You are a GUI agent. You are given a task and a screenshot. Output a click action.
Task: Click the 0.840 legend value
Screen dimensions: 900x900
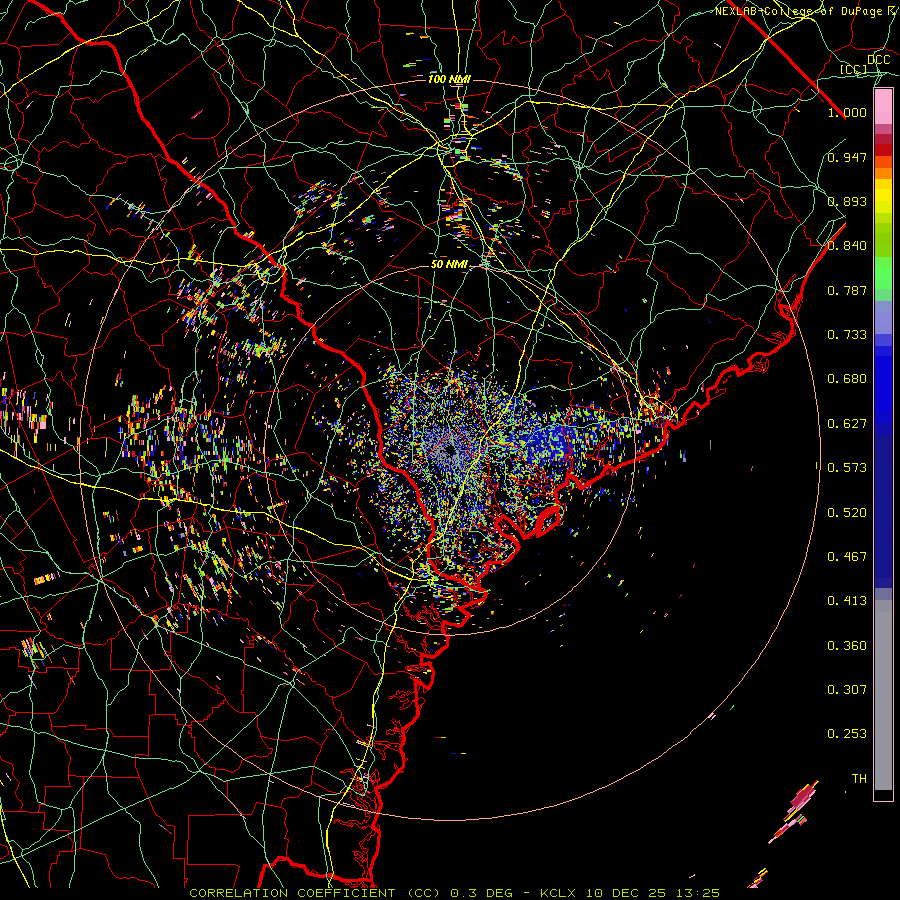point(847,246)
